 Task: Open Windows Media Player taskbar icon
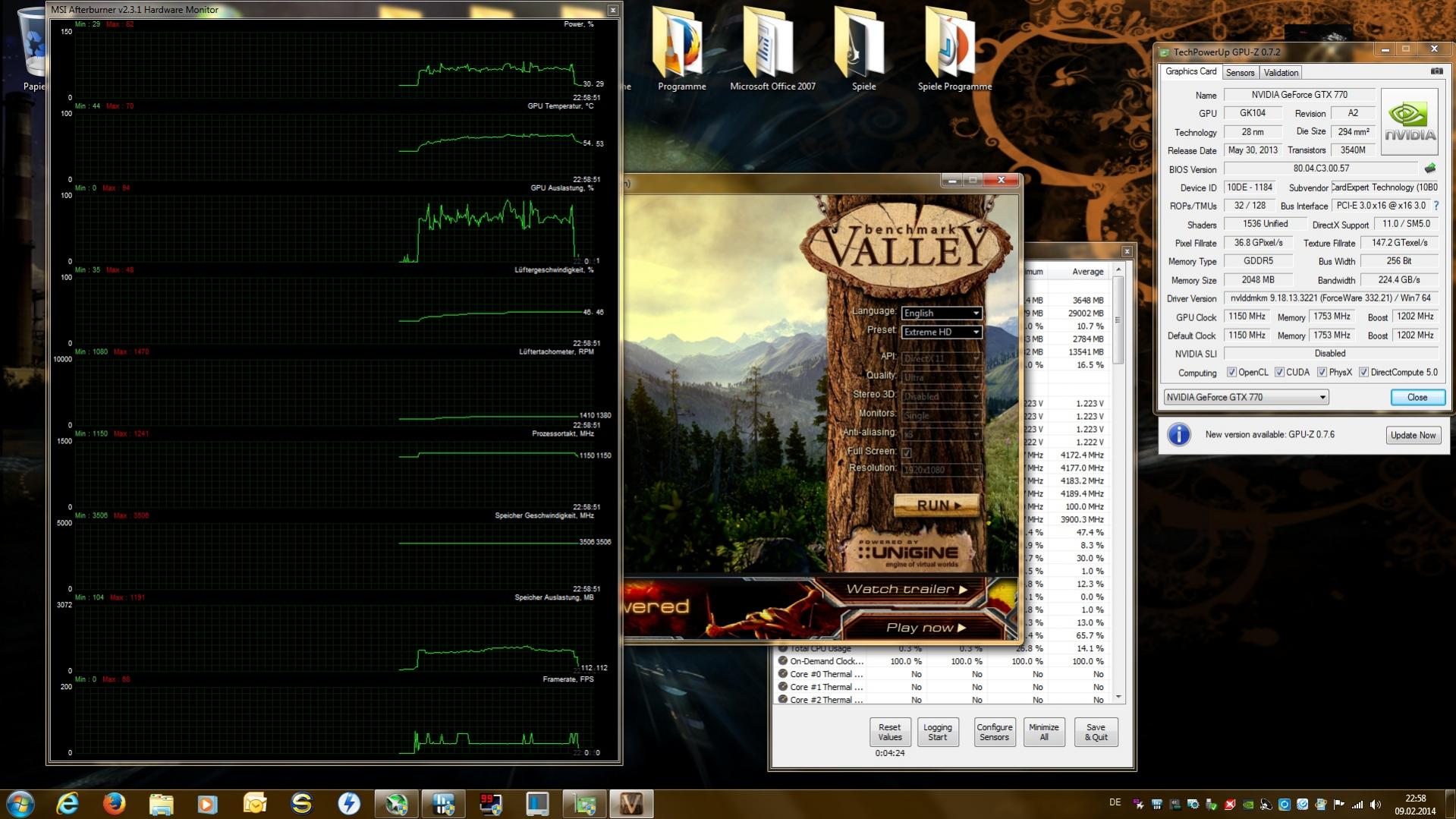click(208, 803)
